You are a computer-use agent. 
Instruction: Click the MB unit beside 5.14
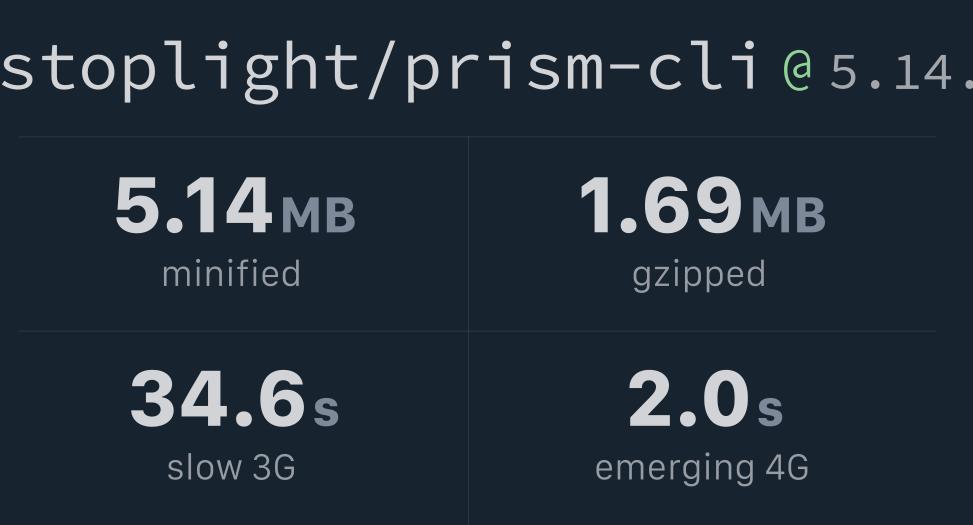coord(318,214)
